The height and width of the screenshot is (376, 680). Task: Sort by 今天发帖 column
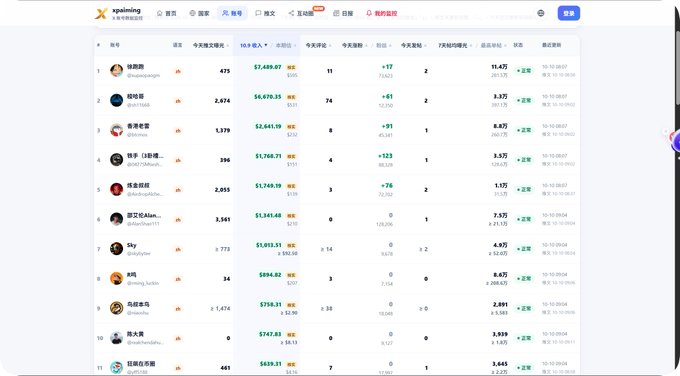point(413,45)
